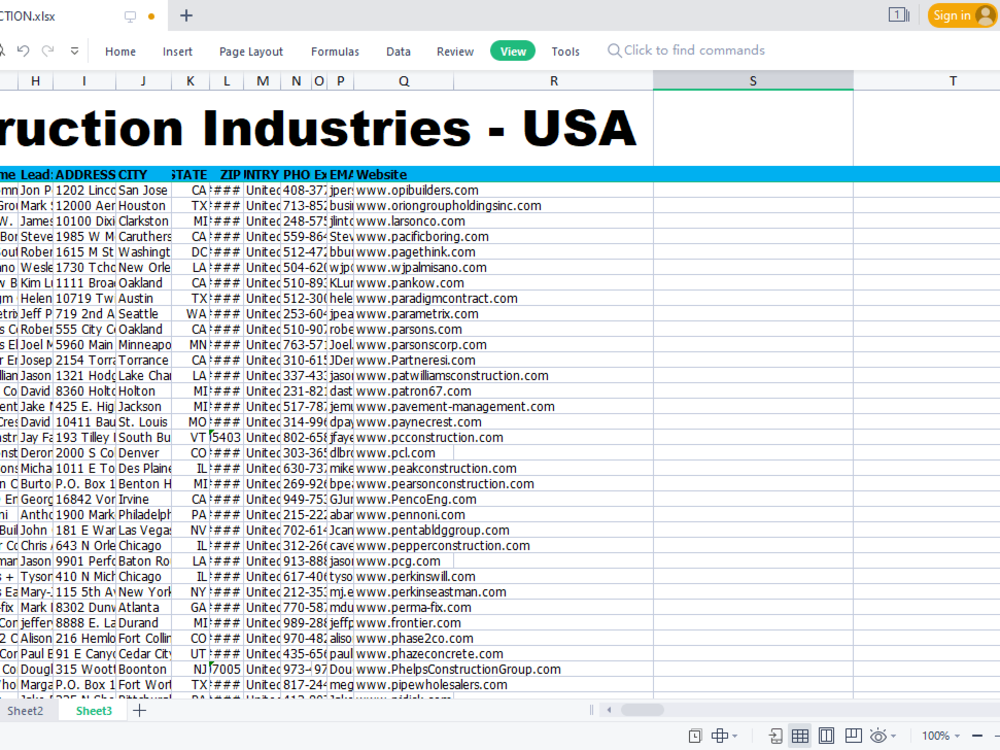Select the View ribbon tab
Screen dimensions: 1000x750
tap(513, 51)
